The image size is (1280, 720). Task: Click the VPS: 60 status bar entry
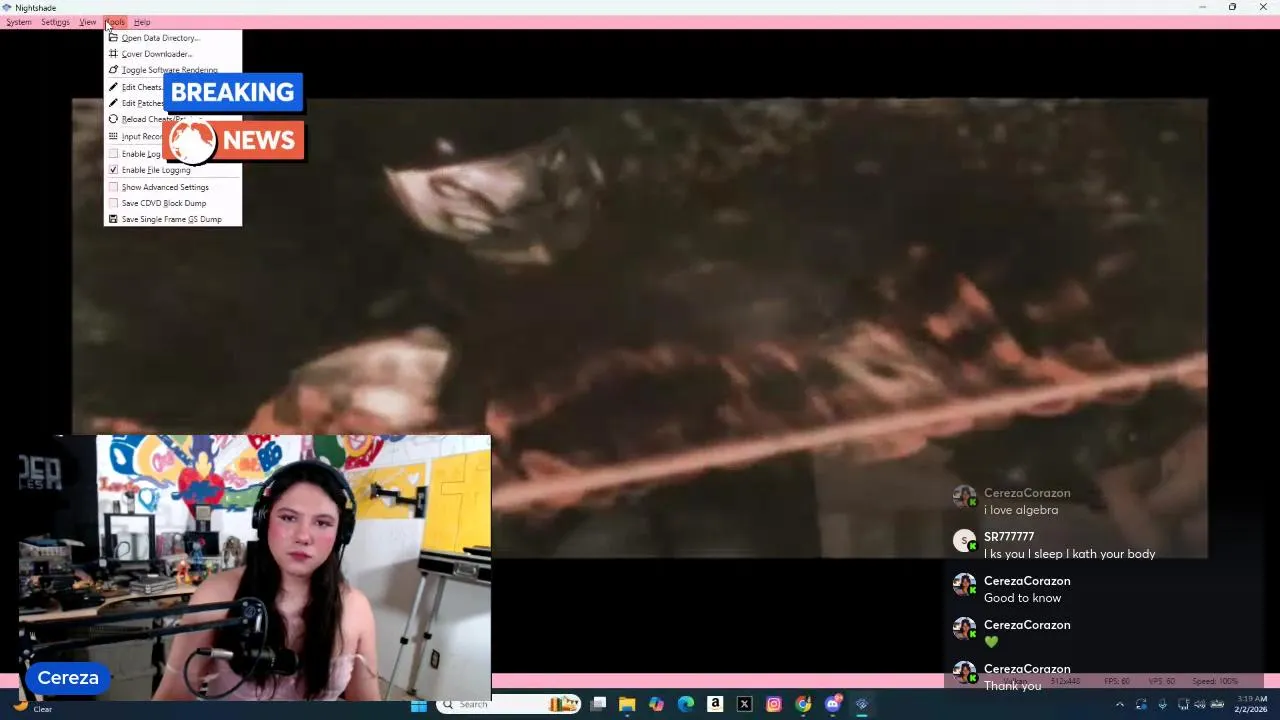1162,681
